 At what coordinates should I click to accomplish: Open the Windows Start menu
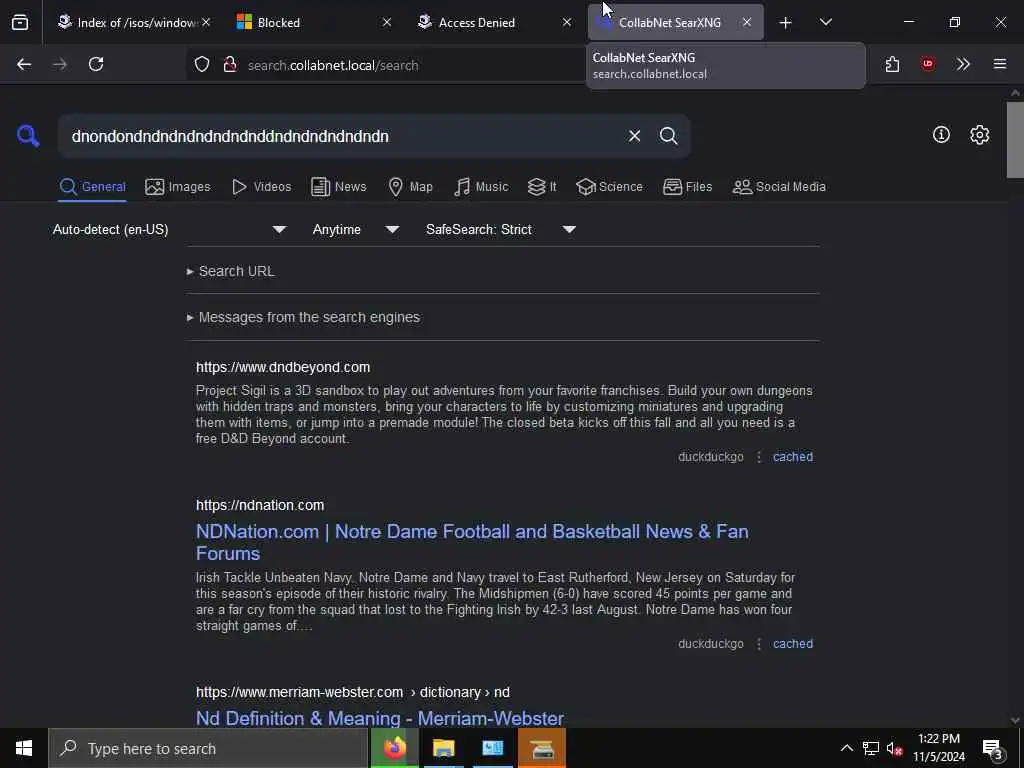tap(24, 748)
